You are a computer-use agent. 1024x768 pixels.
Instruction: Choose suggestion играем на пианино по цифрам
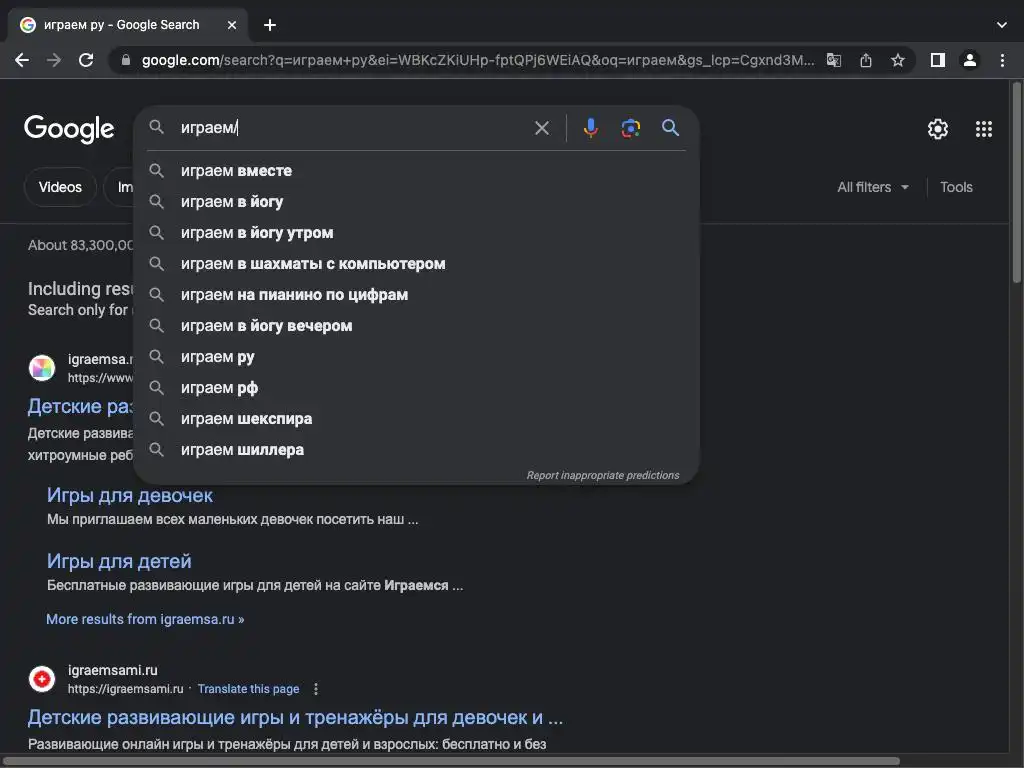(x=416, y=295)
